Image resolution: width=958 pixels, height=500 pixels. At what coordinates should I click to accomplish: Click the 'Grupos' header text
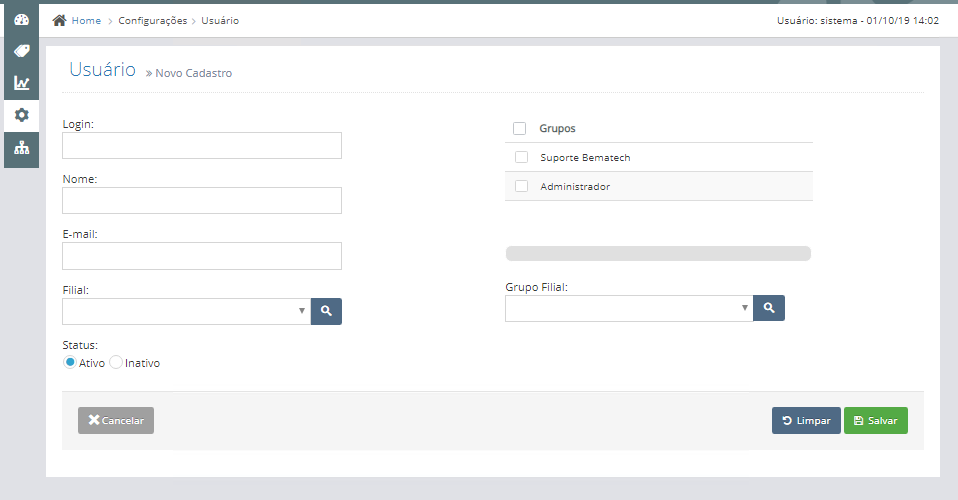(557, 128)
